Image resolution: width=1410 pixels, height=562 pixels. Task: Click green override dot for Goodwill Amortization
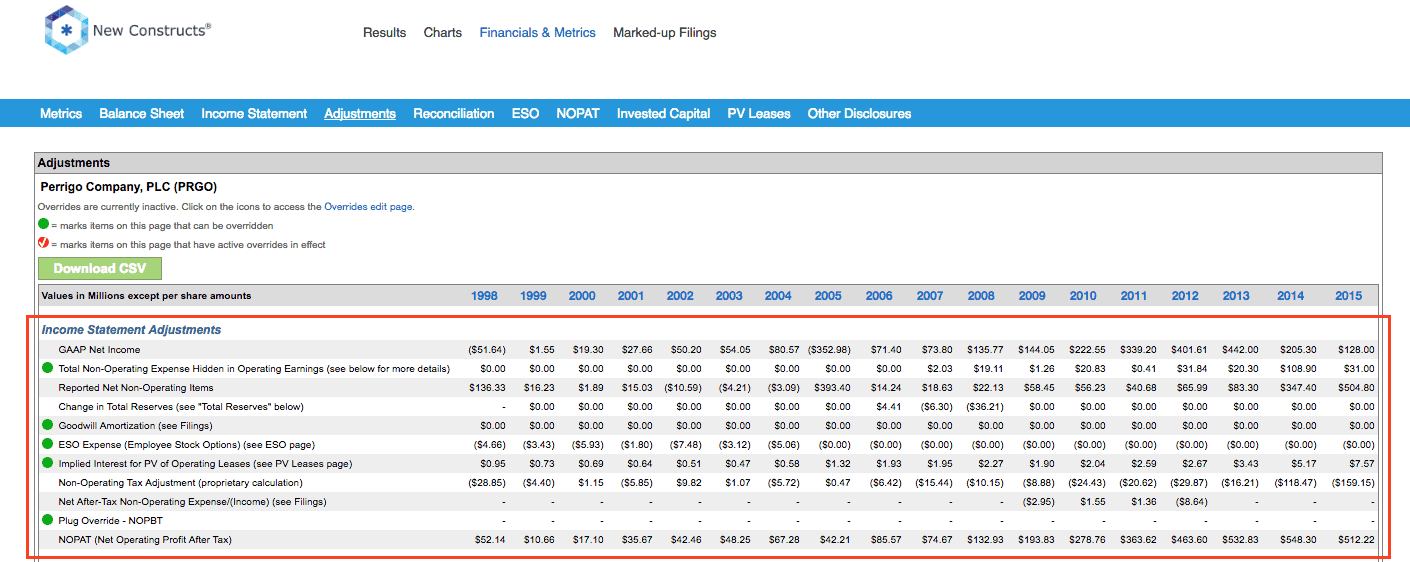(x=47, y=425)
